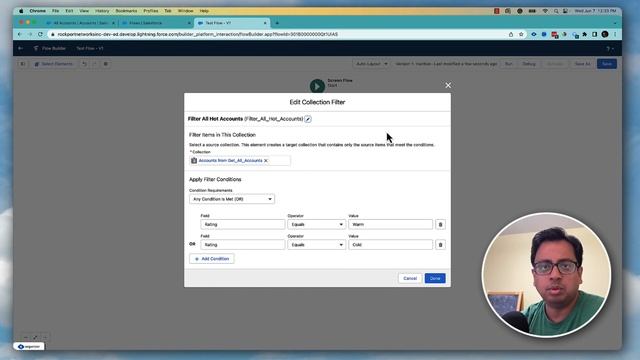Image resolution: width=640 pixels, height=360 pixels.
Task: Click the Save As button
Action: point(582,64)
